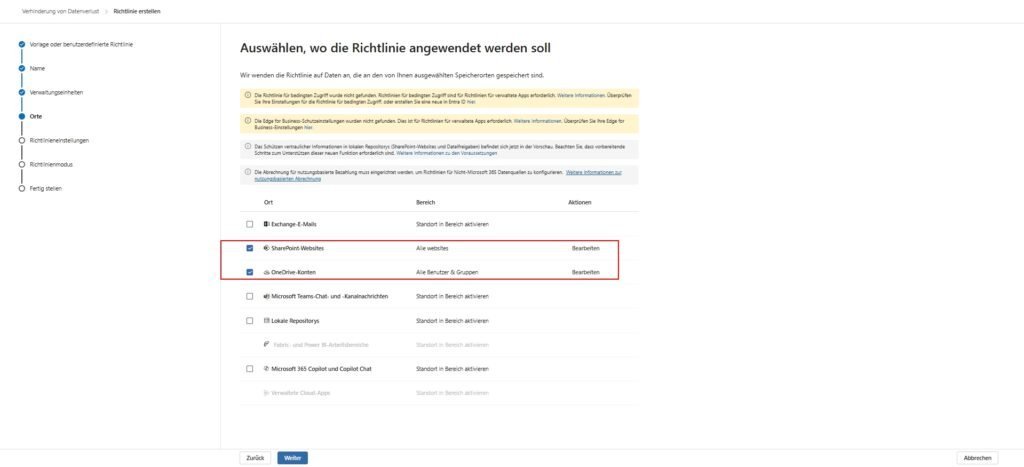Enable the Exchange-E-Mails checkbox
The height and width of the screenshot is (467, 1024).
point(249,224)
